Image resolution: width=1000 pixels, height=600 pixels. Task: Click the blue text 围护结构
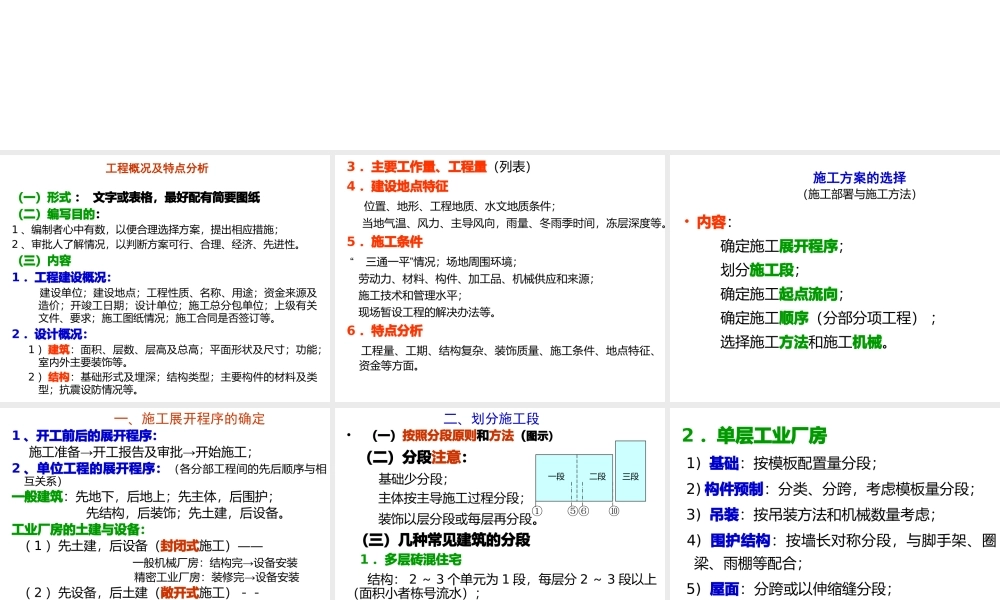(740, 541)
